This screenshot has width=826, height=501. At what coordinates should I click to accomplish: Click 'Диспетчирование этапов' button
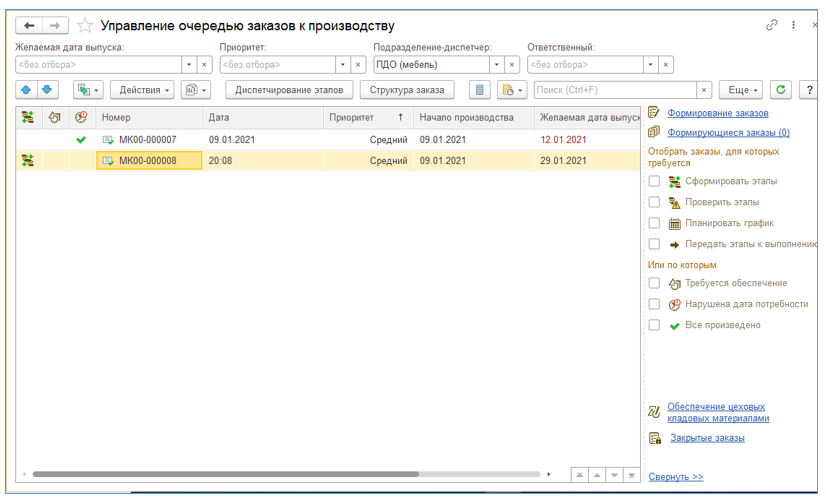[x=289, y=90]
